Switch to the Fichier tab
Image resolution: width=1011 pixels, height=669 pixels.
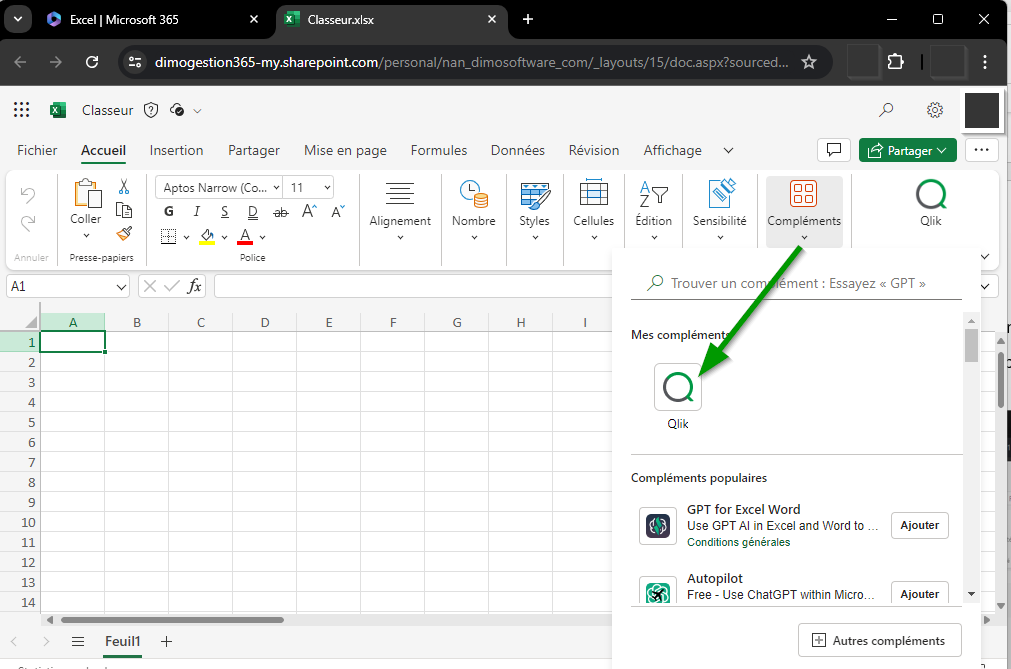(x=37, y=150)
